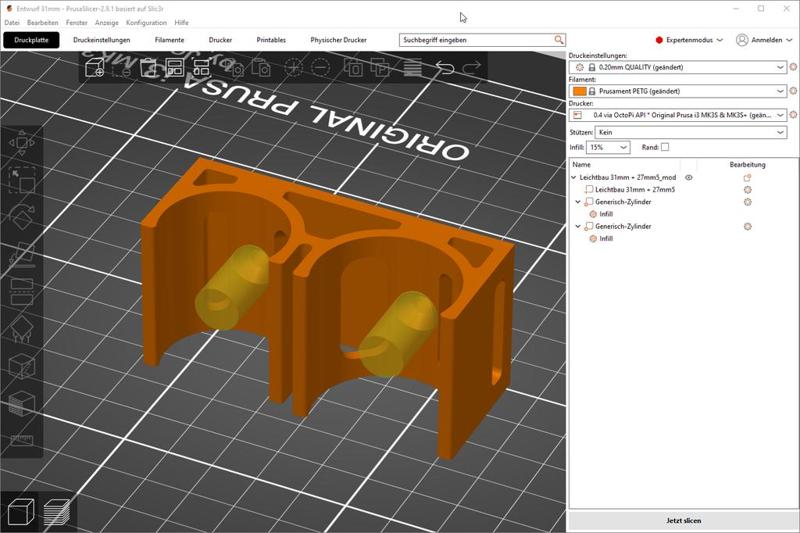800x533 pixels.
Task: Select the Move gizmo tool
Action: (21, 142)
